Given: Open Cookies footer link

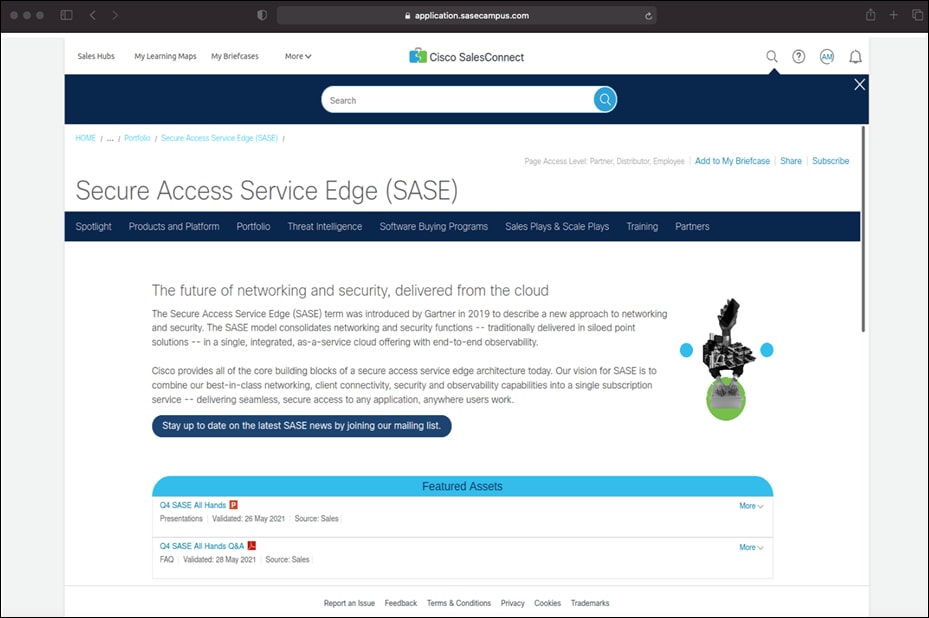Looking at the screenshot, I should pos(547,603).
